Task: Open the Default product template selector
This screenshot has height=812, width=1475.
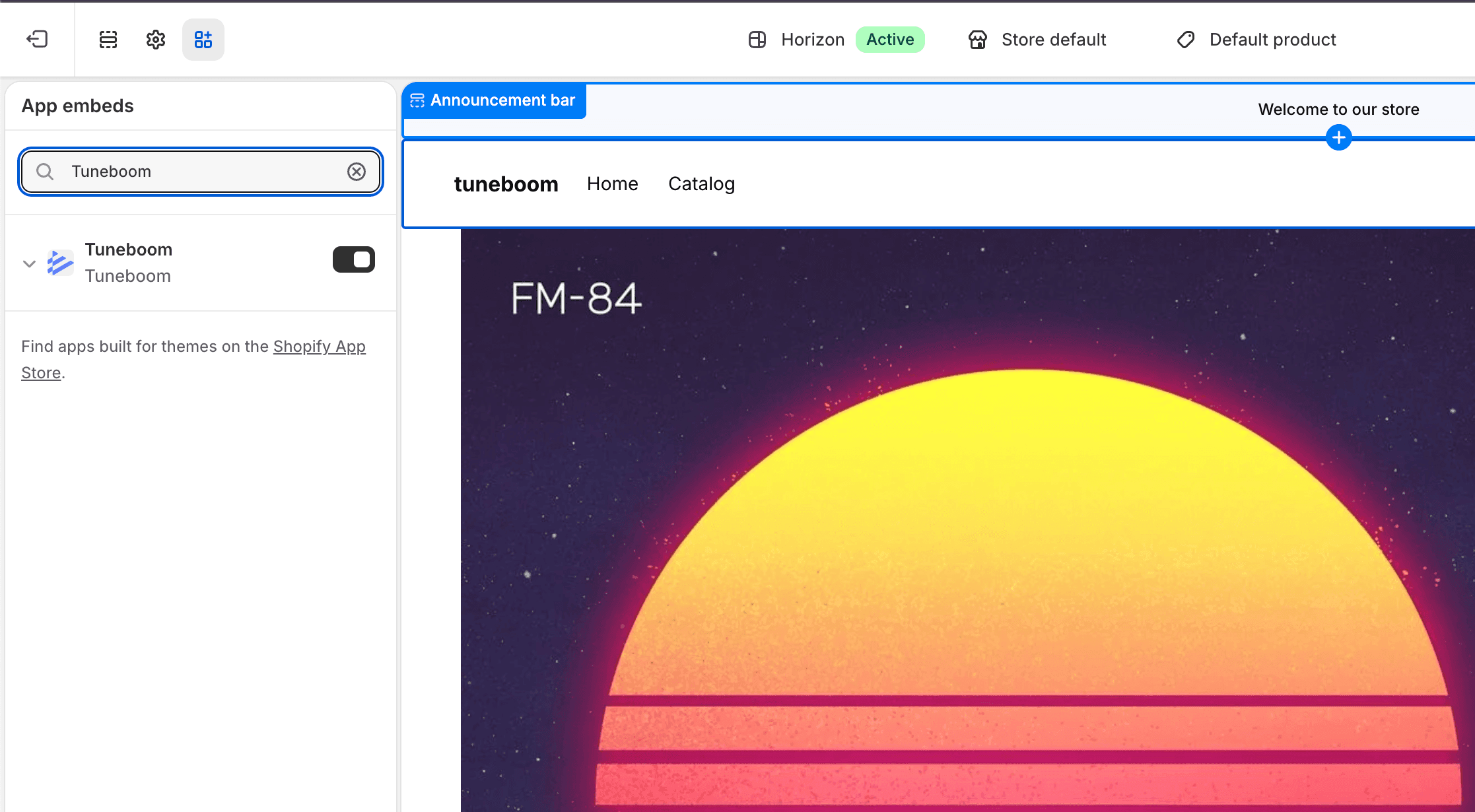Action: [x=1272, y=40]
